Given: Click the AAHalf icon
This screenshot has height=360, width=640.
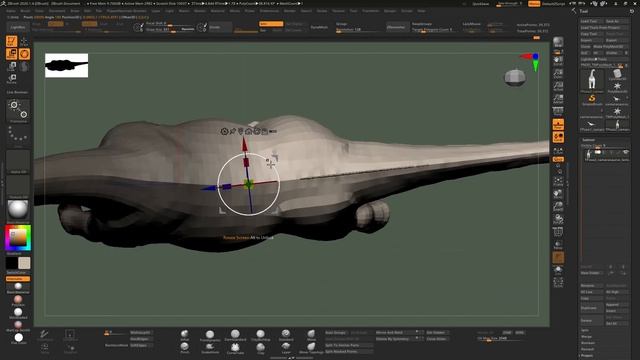Looking at the screenshot, I should (558, 99).
